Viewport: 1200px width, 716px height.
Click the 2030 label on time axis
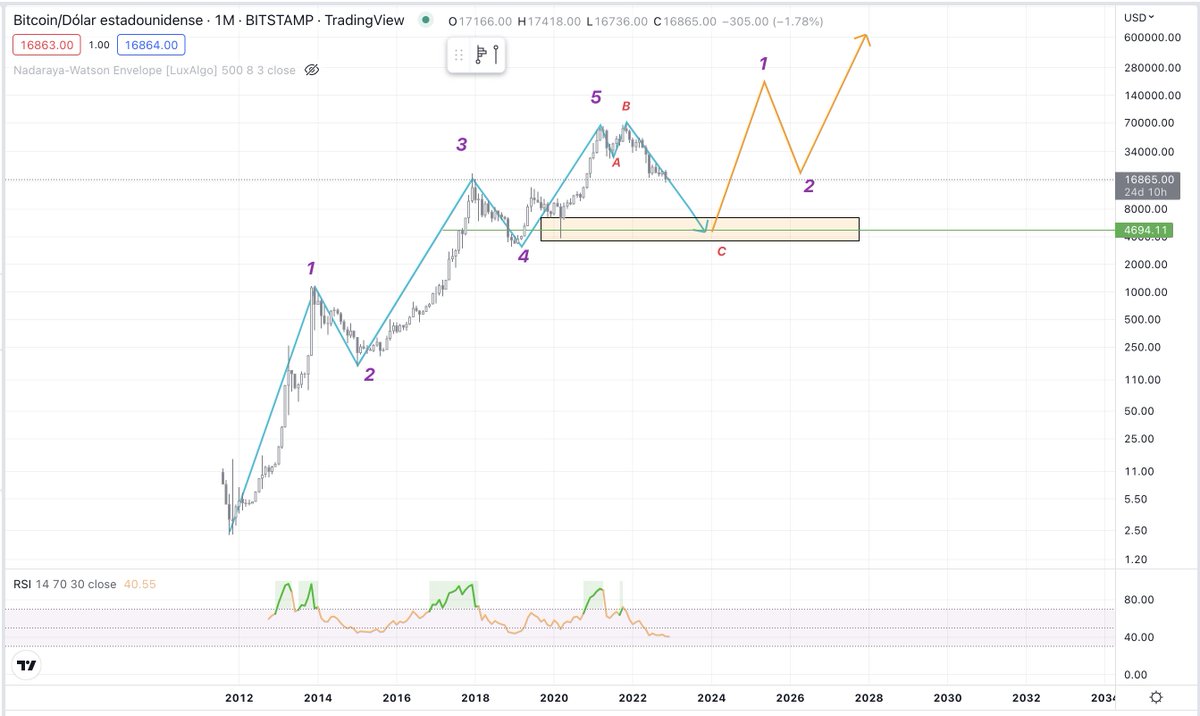(x=947, y=698)
